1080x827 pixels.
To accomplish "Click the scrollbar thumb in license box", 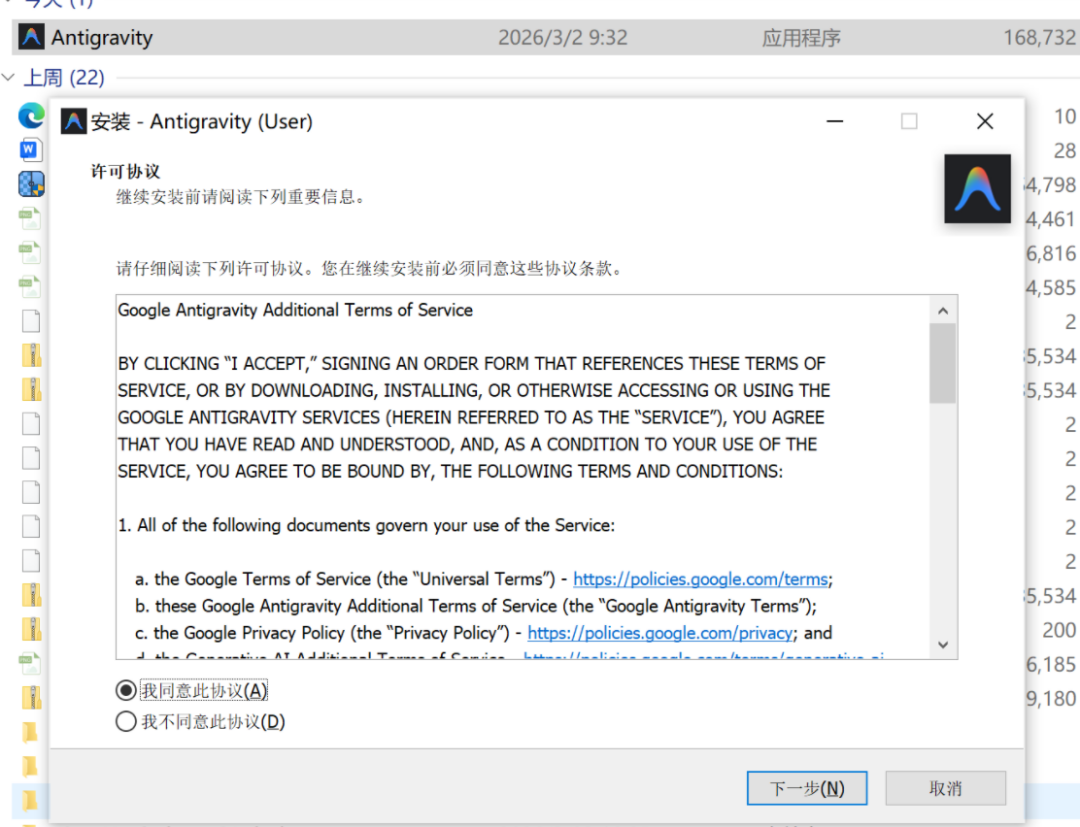I will [x=942, y=363].
